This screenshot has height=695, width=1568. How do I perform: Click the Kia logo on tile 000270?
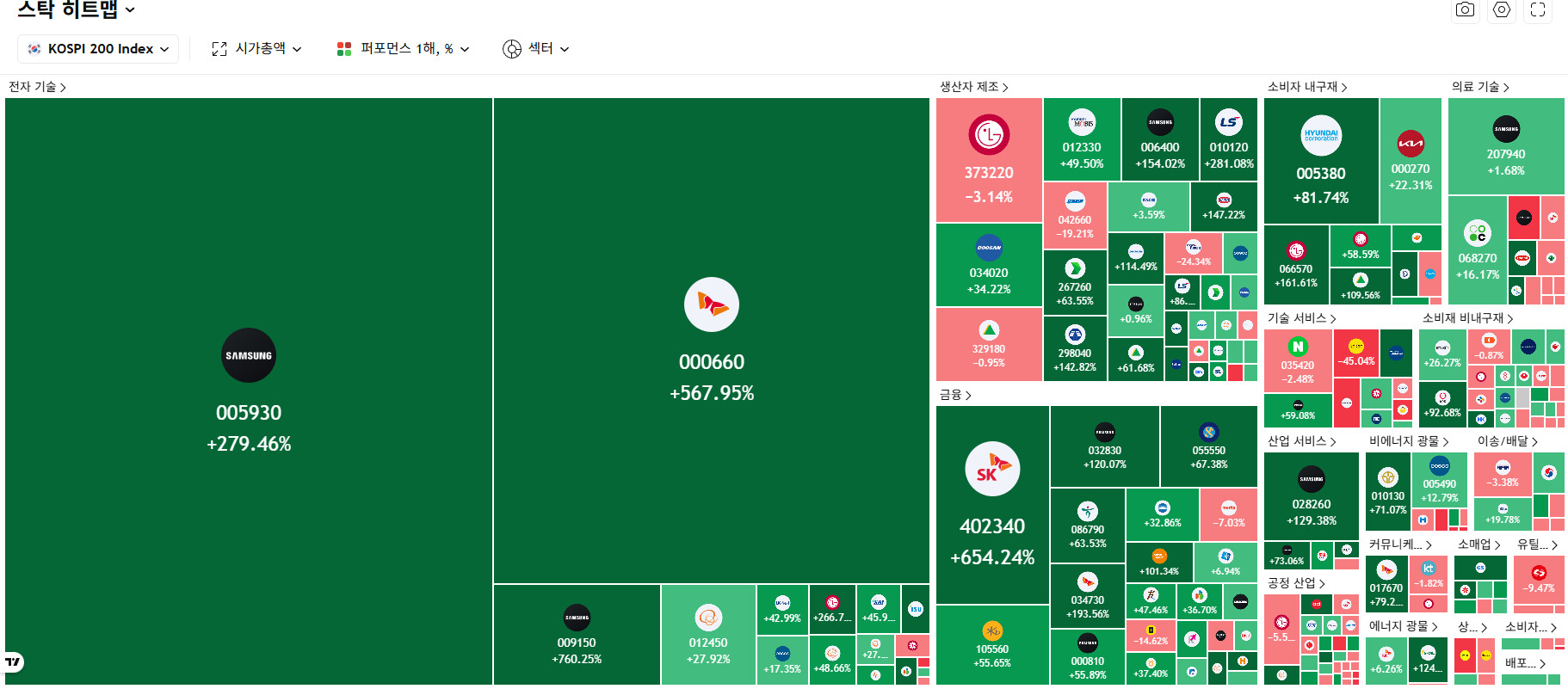[x=1411, y=144]
